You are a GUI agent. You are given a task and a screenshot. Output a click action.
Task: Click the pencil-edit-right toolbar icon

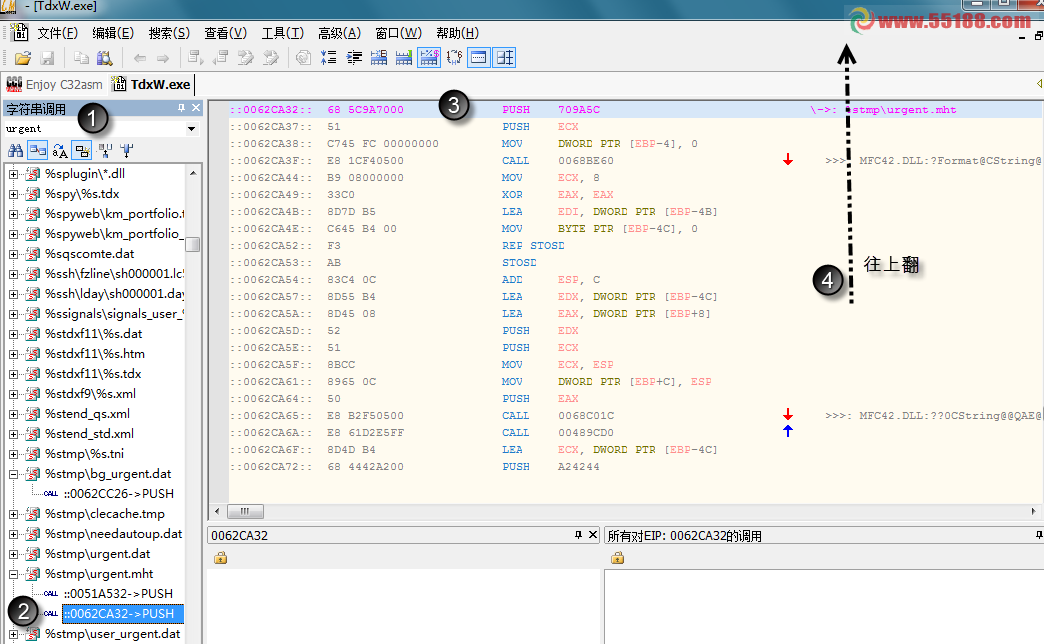[x=246, y=58]
